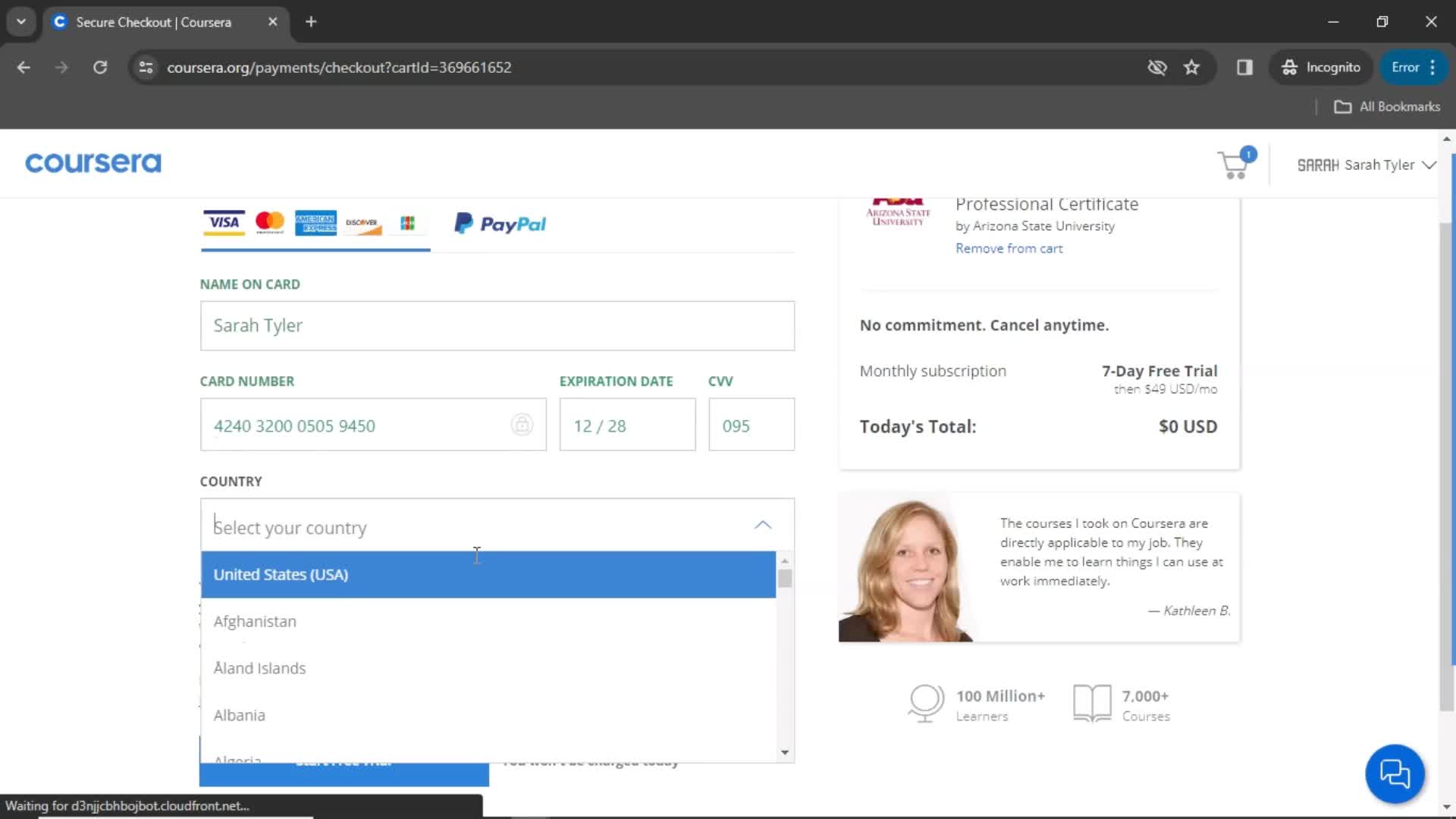The height and width of the screenshot is (819, 1456).
Task: Click the CVV field
Action: (x=752, y=425)
